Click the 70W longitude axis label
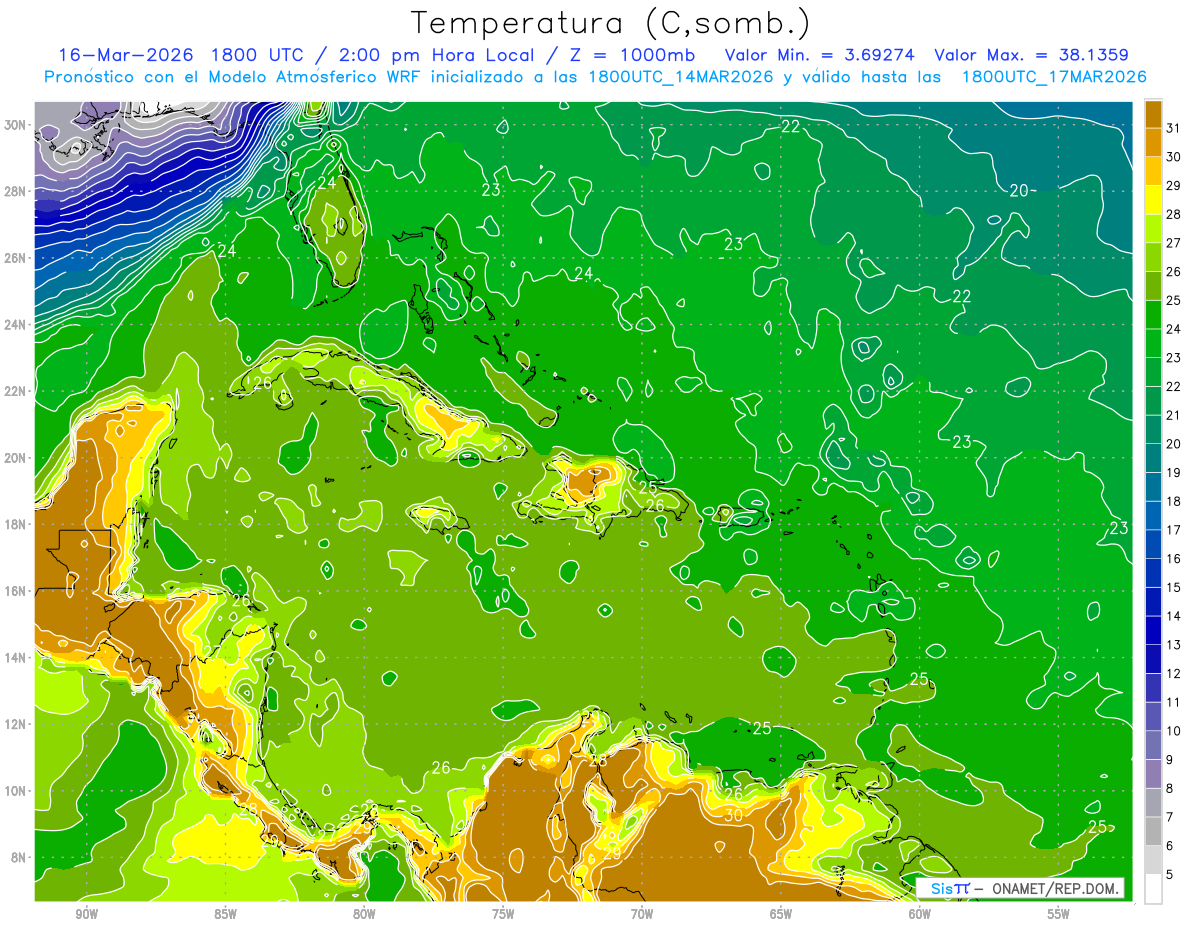1200x927 pixels. pos(642,914)
